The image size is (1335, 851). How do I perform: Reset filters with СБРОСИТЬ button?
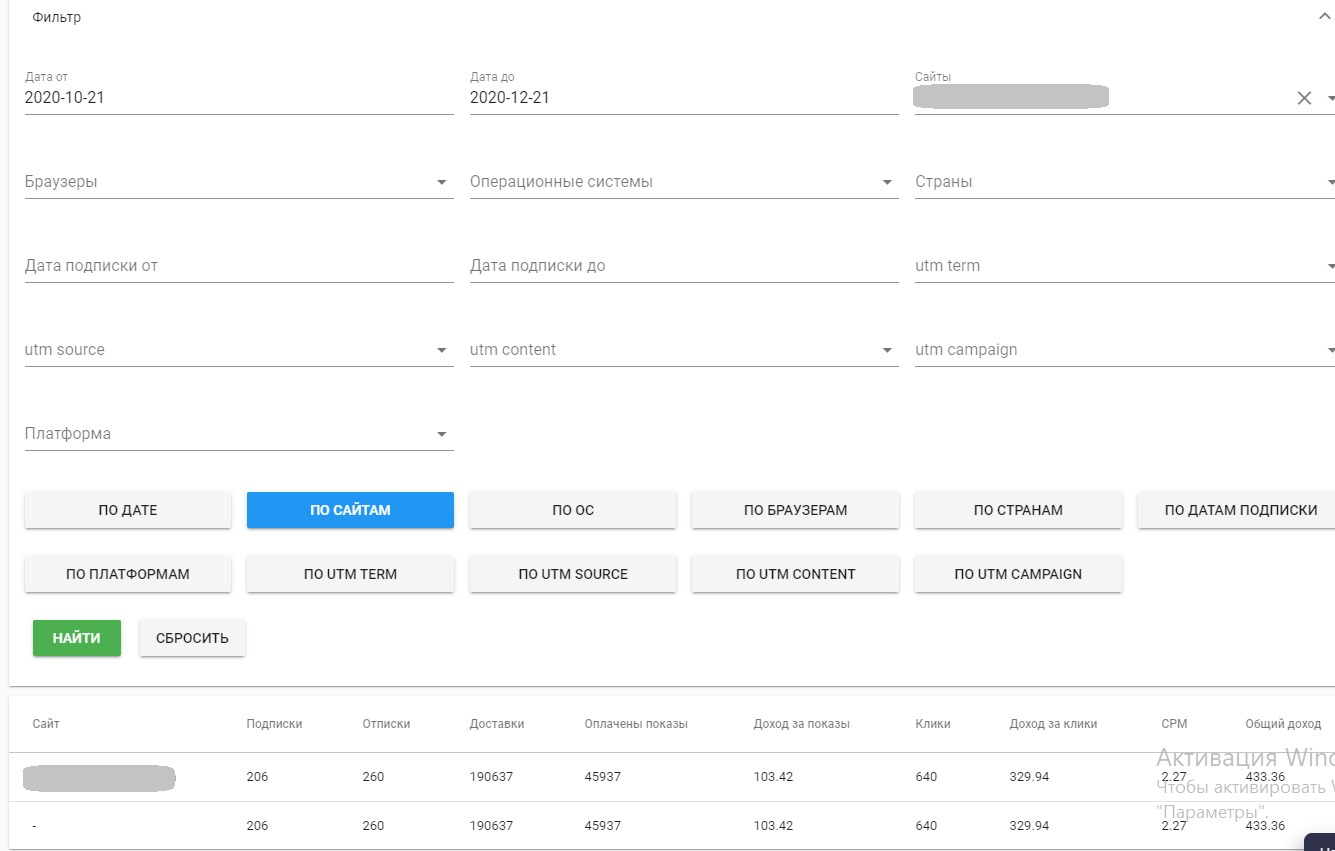(192, 638)
